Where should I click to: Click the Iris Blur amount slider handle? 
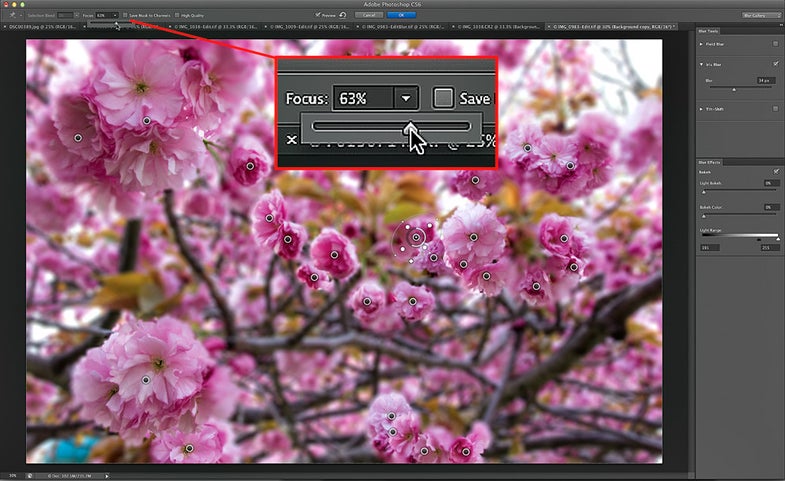pyautogui.click(x=734, y=89)
